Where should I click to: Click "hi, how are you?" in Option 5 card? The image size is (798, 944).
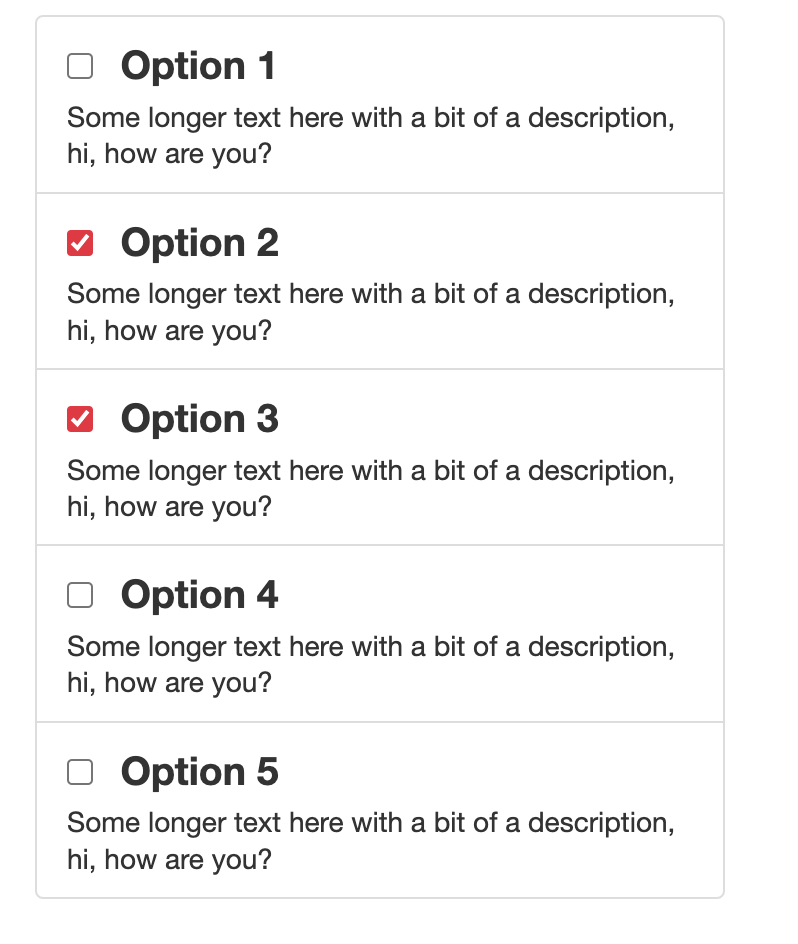[169, 860]
